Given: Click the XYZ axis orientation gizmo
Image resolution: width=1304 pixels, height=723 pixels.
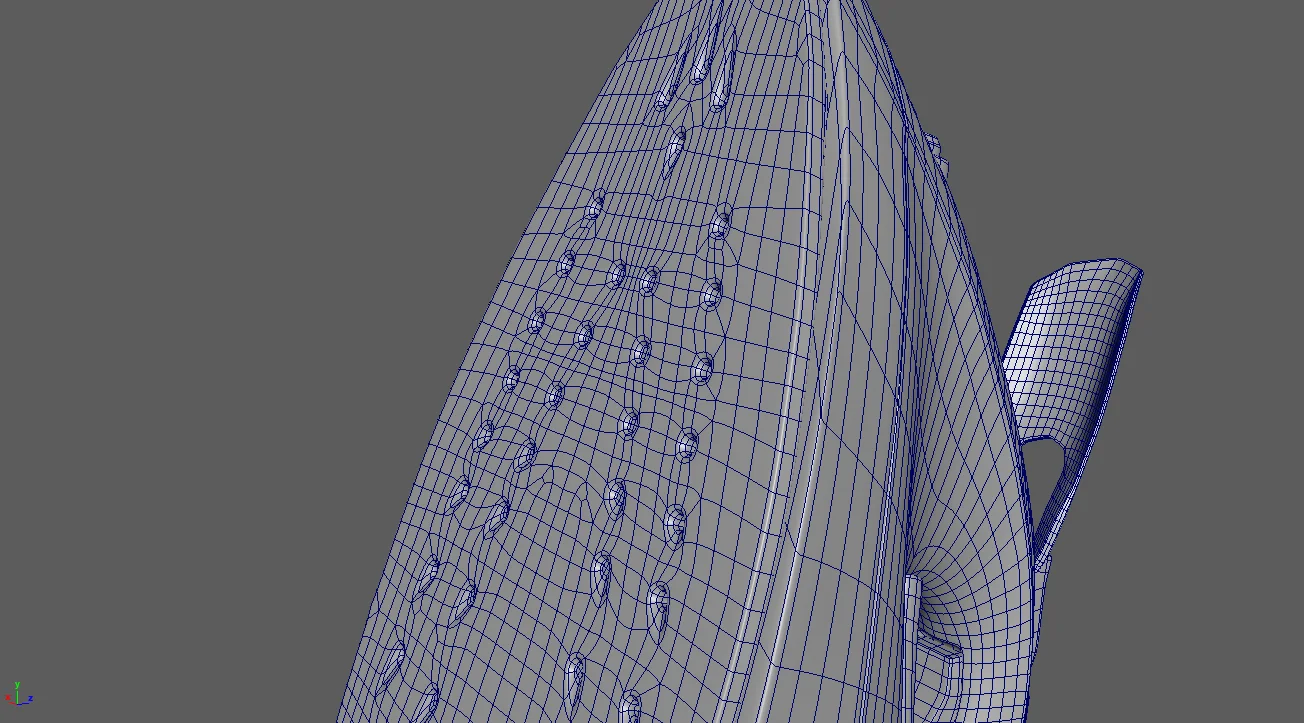Looking at the screenshot, I should click(x=18, y=695).
